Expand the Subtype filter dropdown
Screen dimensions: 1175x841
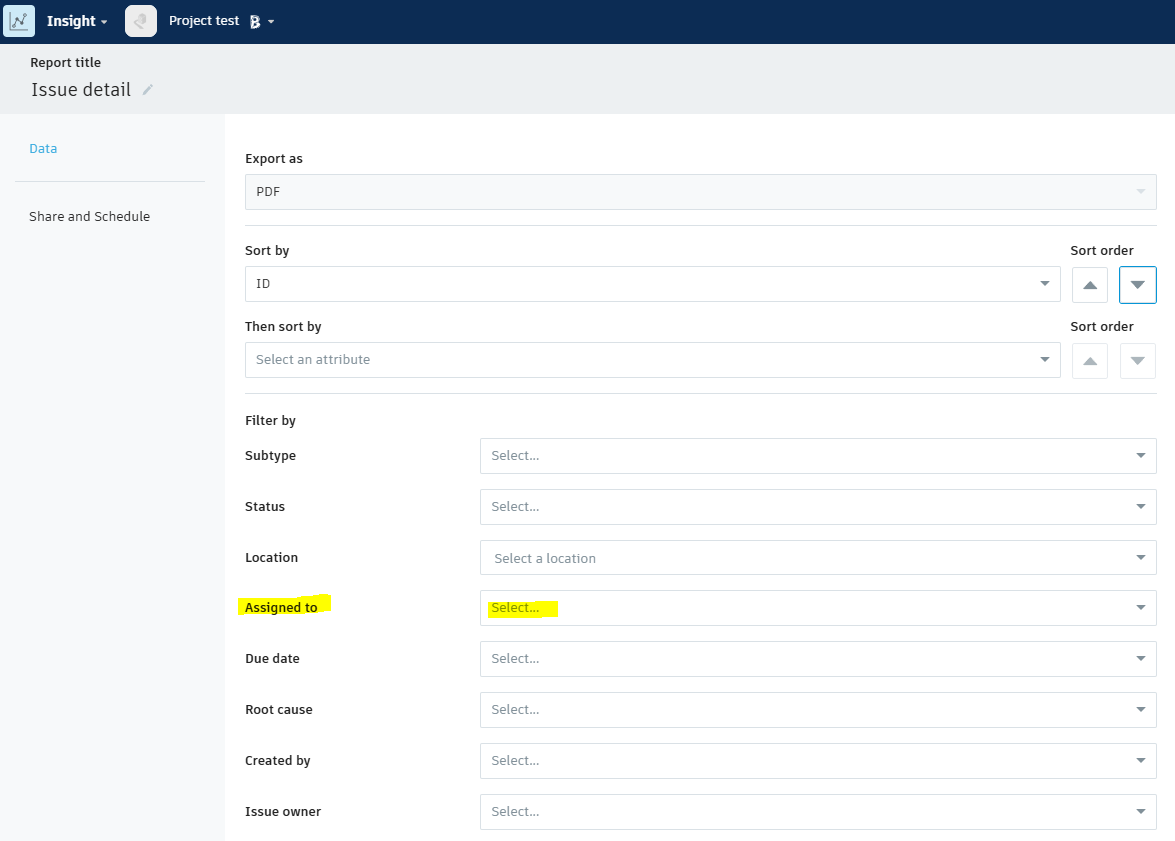tap(818, 455)
